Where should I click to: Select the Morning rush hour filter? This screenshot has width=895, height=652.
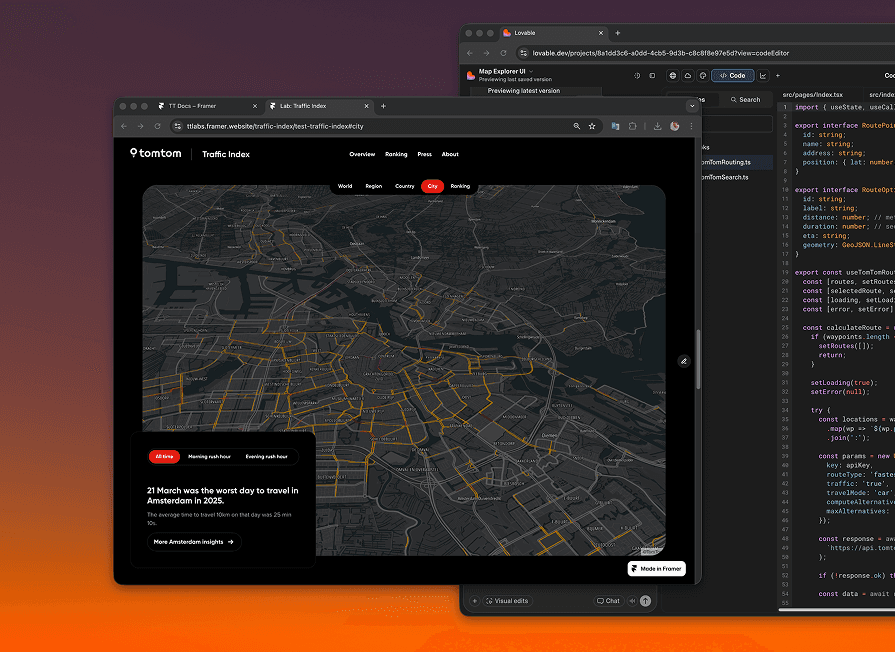click(x=209, y=456)
